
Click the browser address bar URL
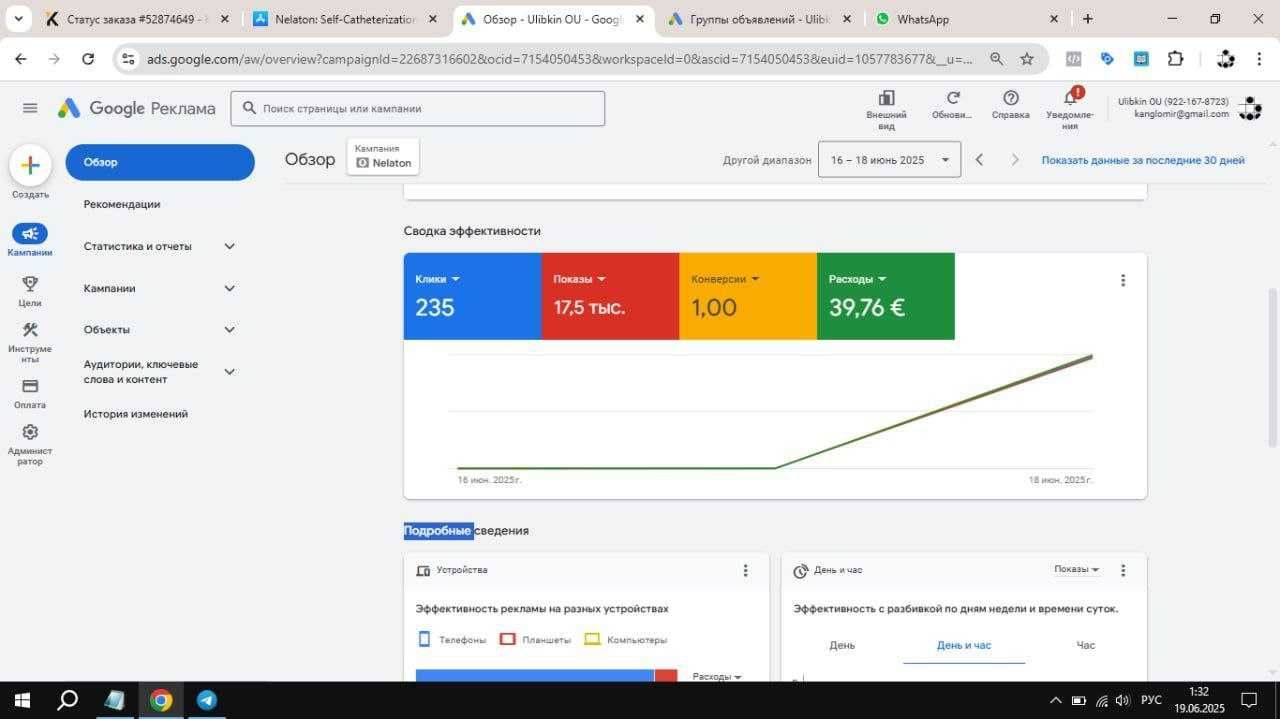tap(559, 59)
